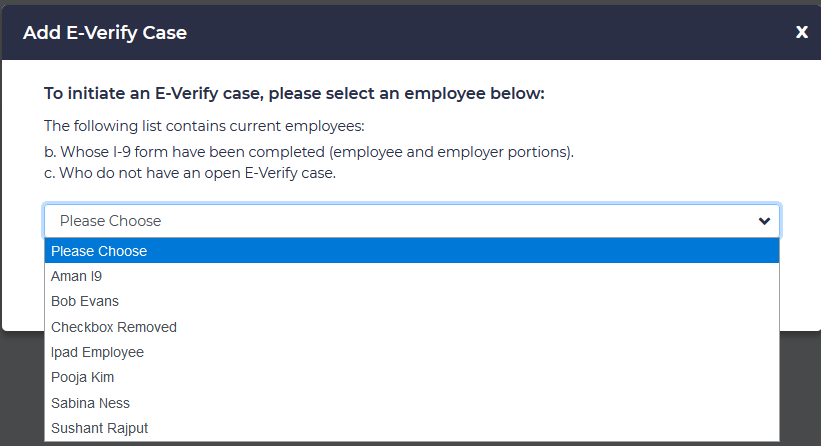The width and height of the screenshot is (821, 446).
Task: Click the employee select box showing Please Choose
Action: click(400, 221)
